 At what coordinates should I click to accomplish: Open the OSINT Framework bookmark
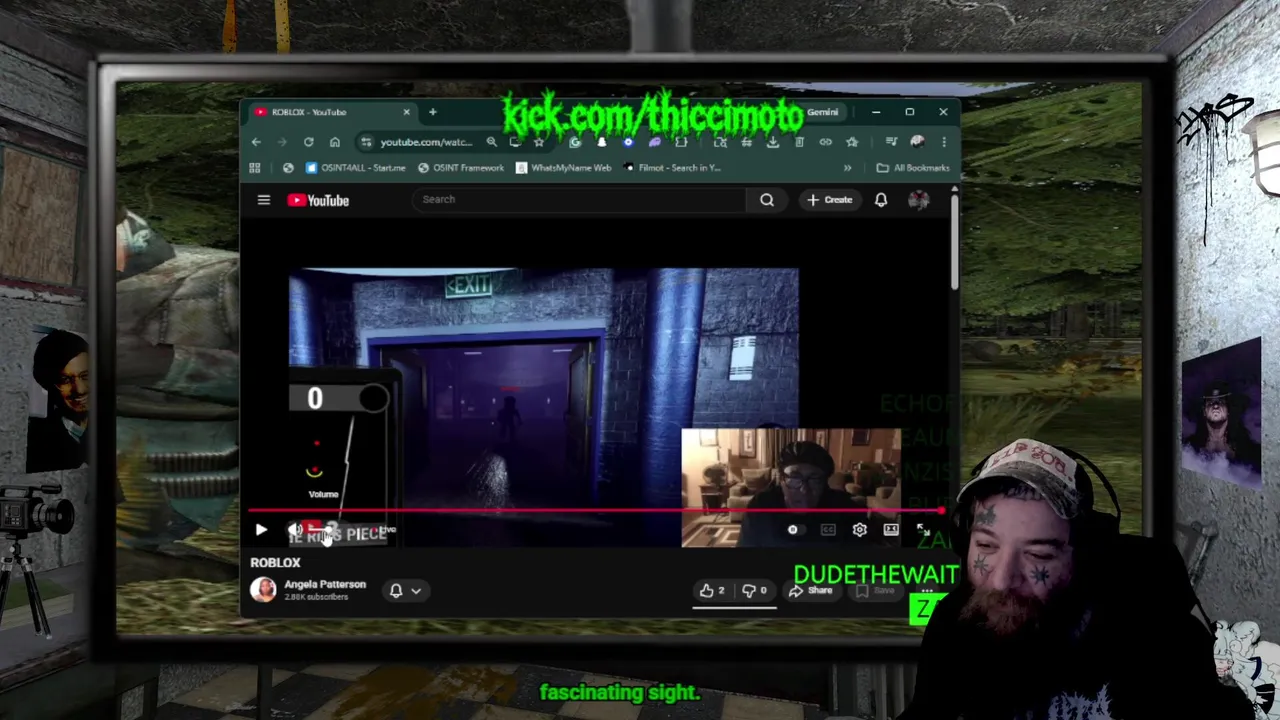pos(461,168)
